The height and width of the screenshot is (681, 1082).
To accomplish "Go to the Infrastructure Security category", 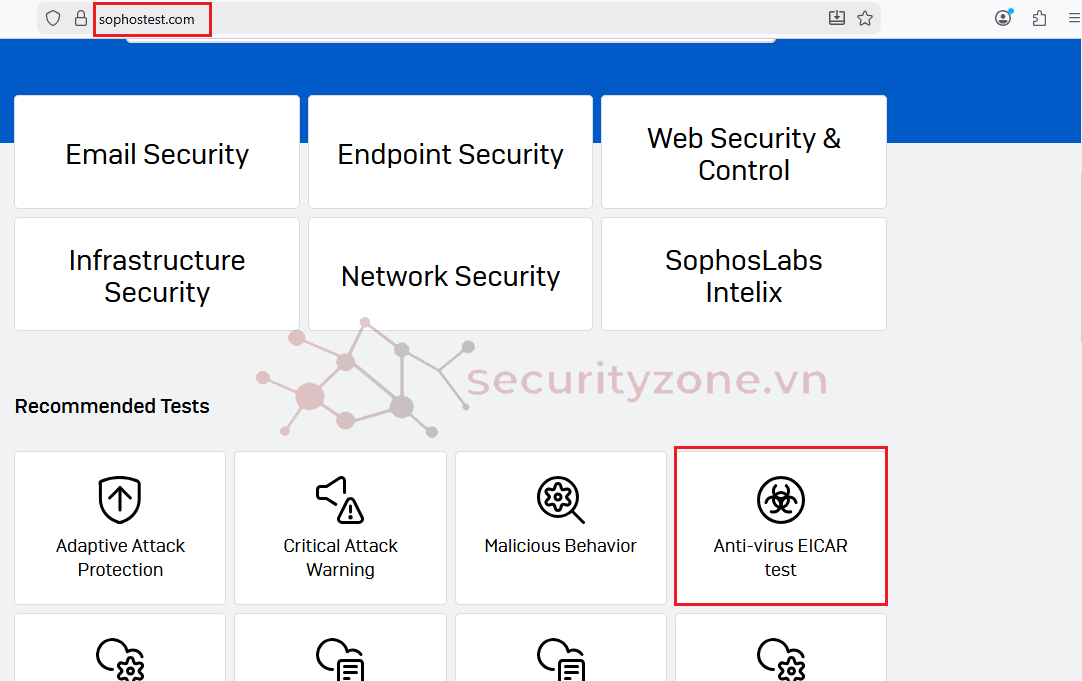I will pos(157,275).
